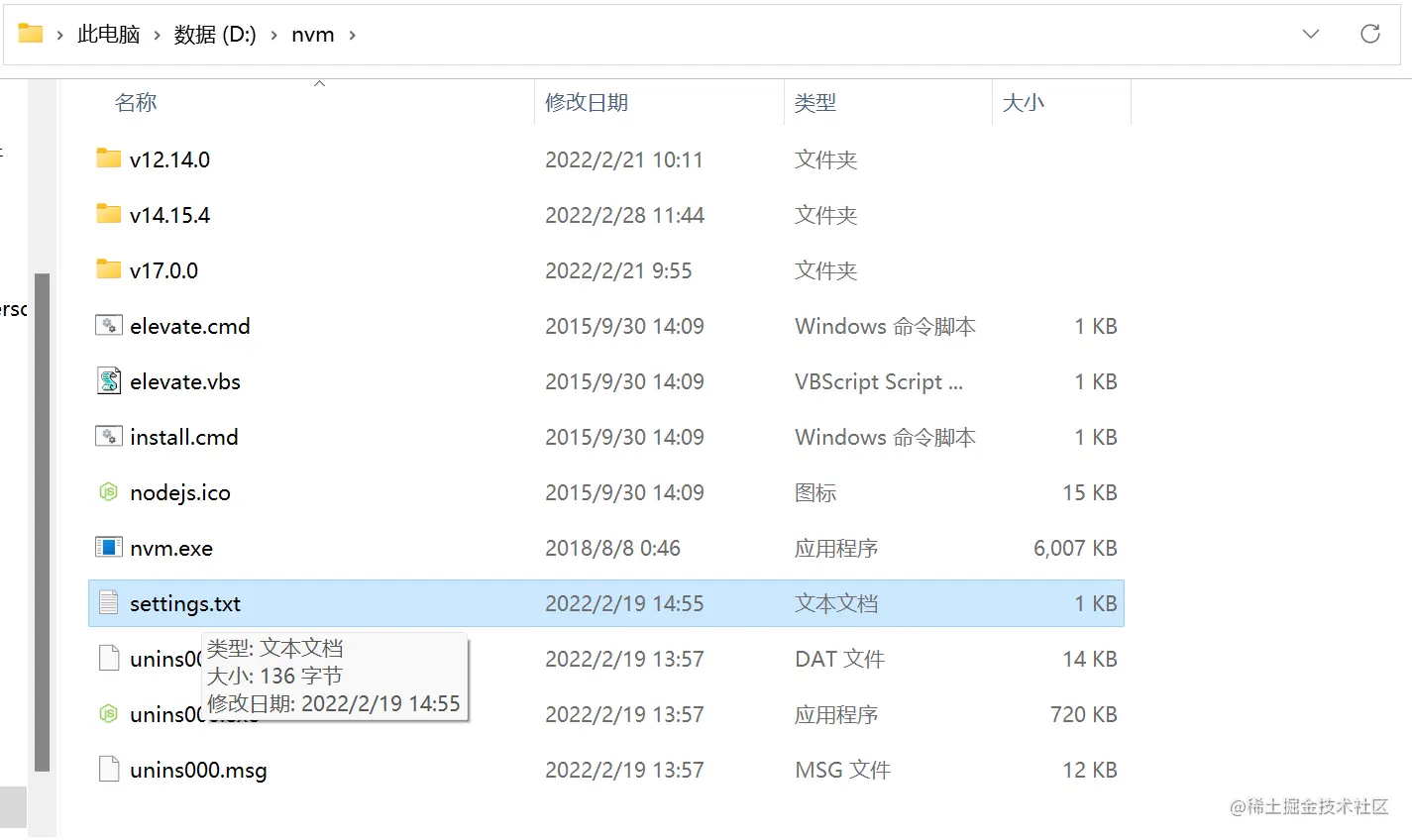Expand the chevron after 数据 (D:) breadcrumb
The image size is (1412, 840).
pyautogui.click(x=273, y=35)
